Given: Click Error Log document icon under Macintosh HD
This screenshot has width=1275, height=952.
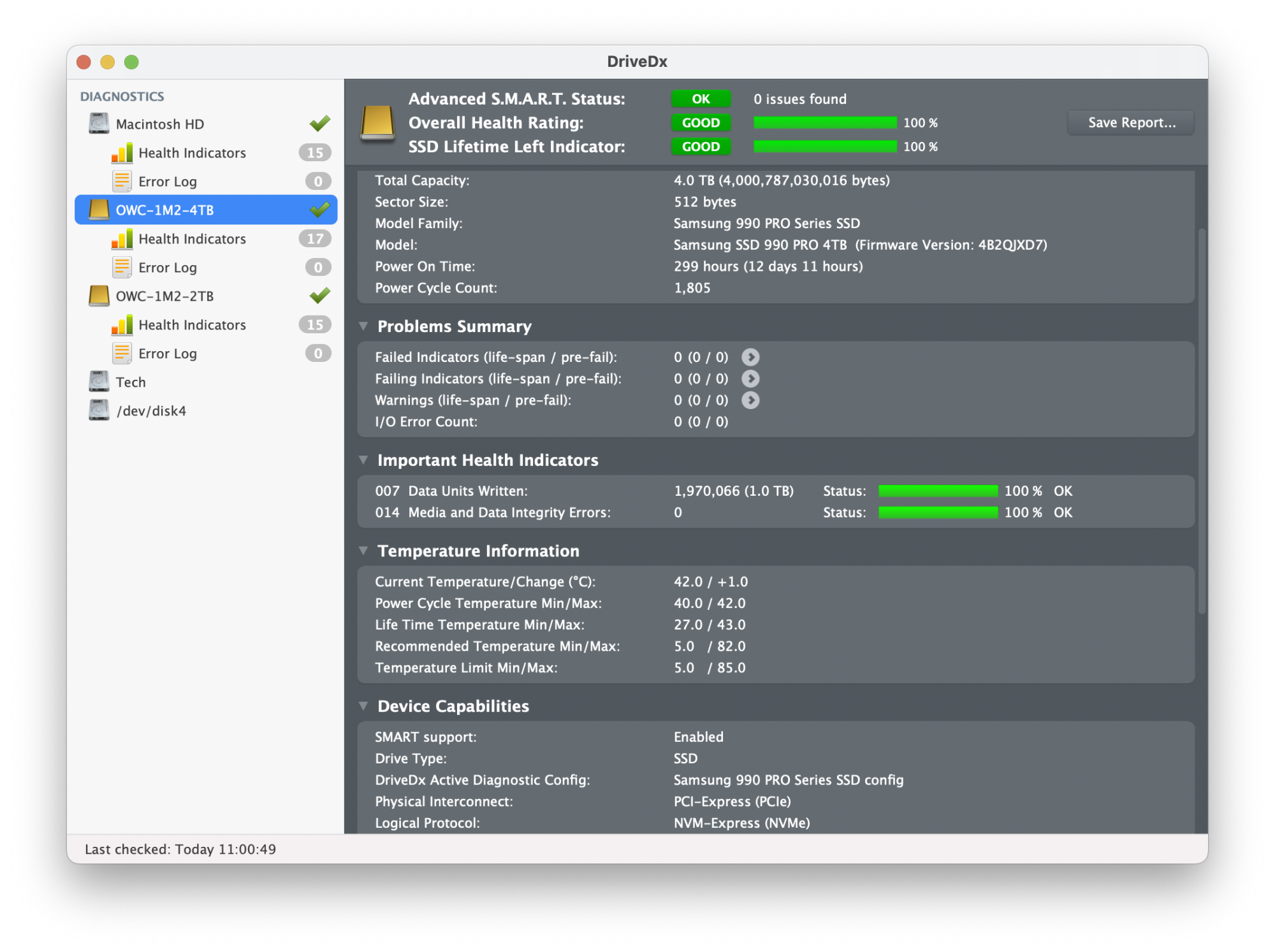Looking at the screenshot, I should 122,182.
